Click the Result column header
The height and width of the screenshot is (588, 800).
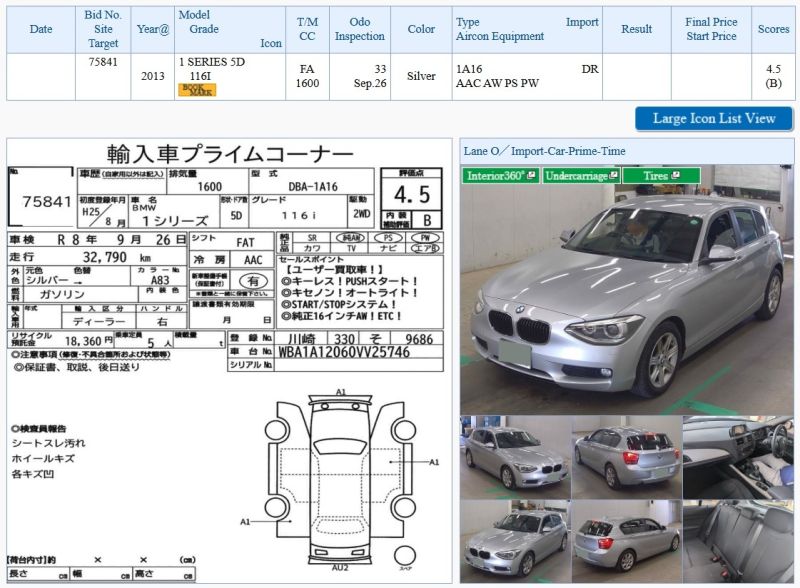pyautogui.click(x=637, y=30)
